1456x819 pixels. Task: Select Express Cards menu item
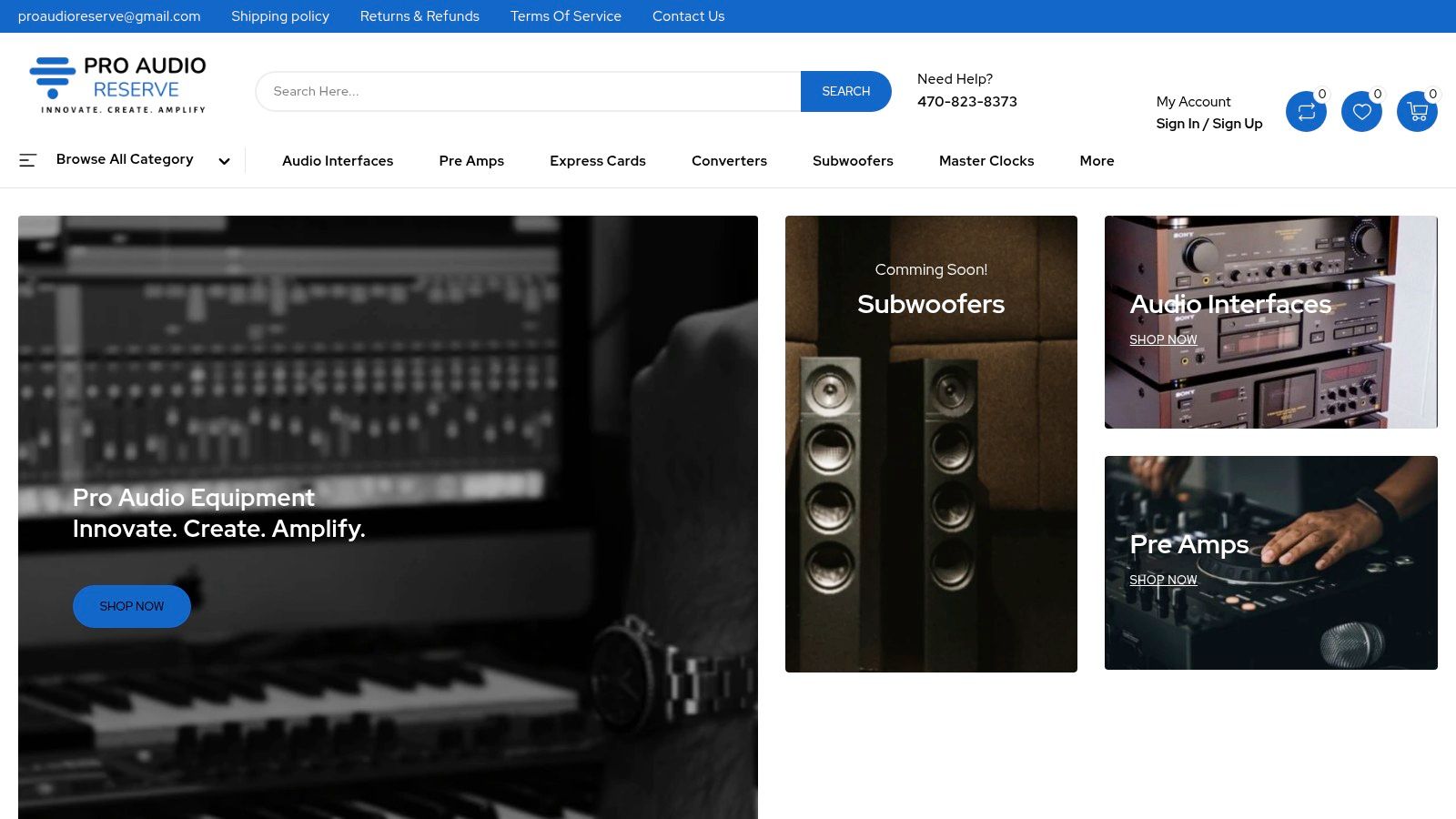(x=598, y=160)
